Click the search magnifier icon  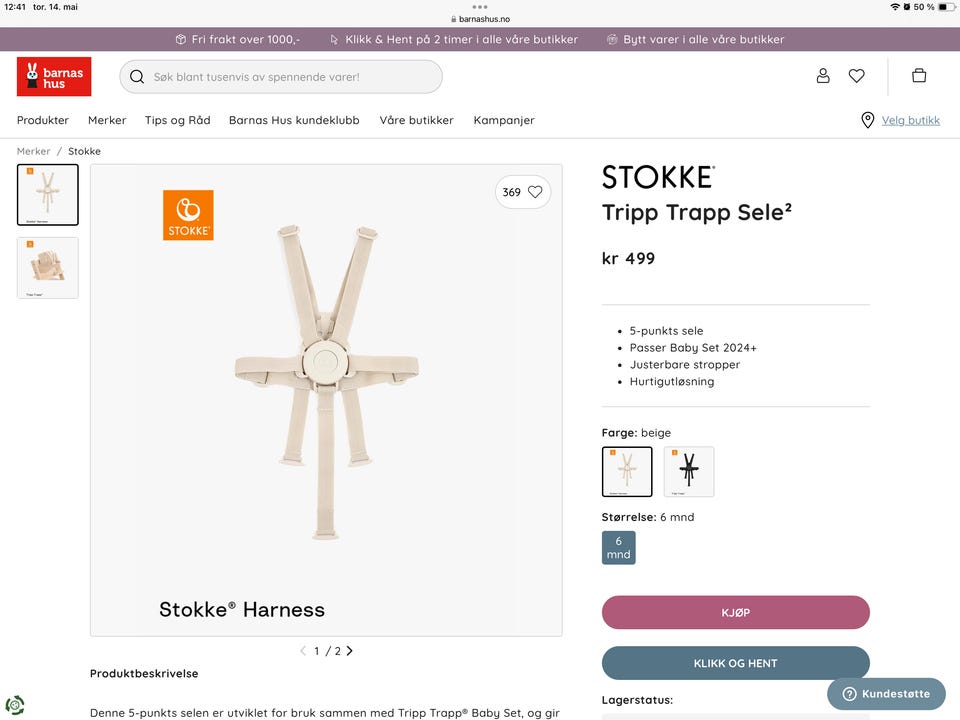[137, 77]
